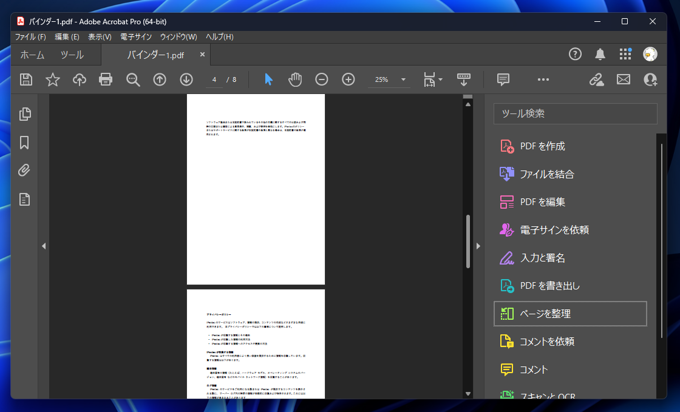Select the Hand pan tool
The height and width of the screenshot is (412, 680).
[x=295, y=80]
